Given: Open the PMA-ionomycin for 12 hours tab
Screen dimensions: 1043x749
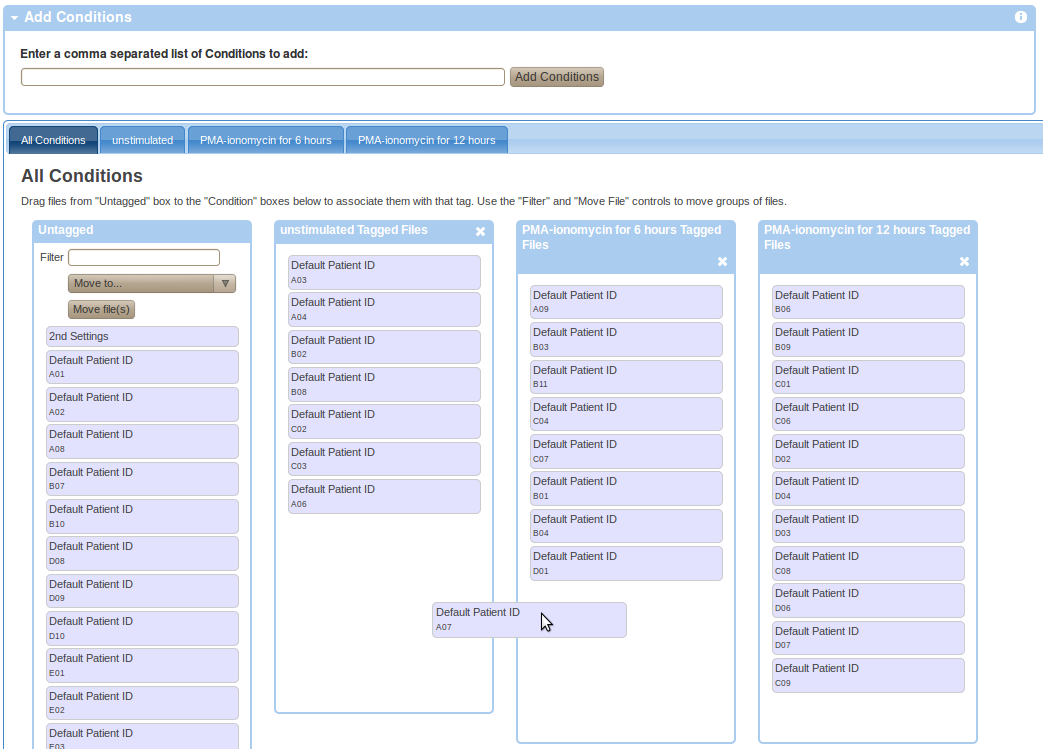Looking at the screenshot, I should [426, 140].
